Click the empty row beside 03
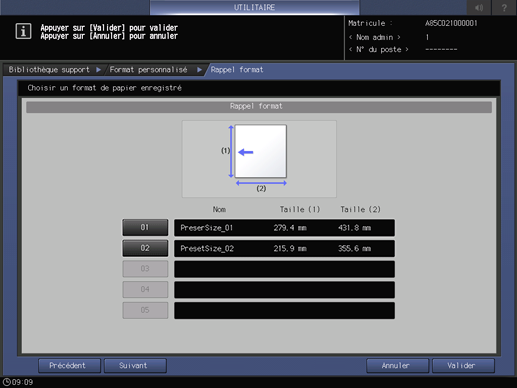The height and width of the screenshot is (388, 517). pos(284,269)
